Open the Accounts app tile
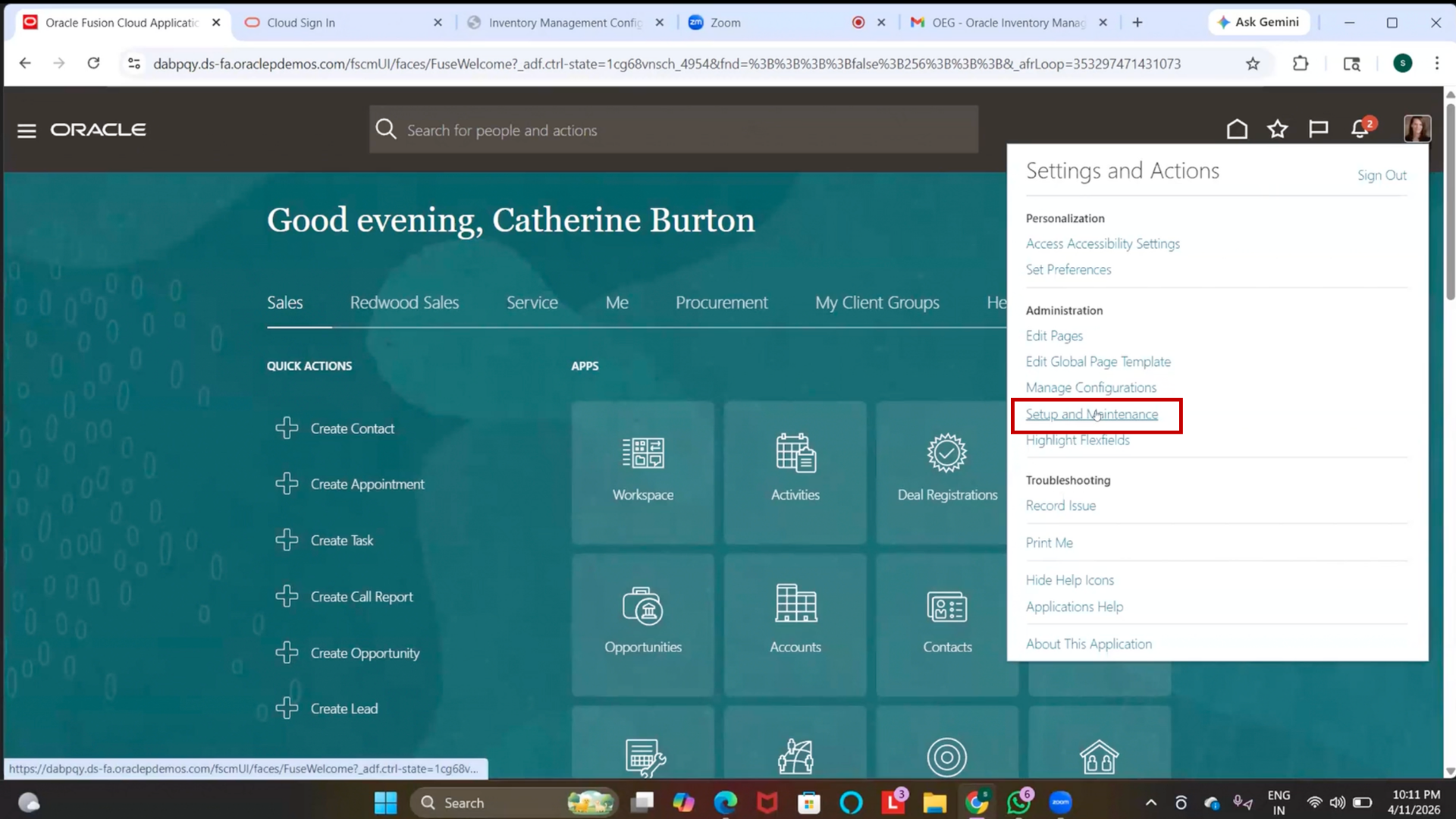Screen dimensions: 1456x819 795,624
